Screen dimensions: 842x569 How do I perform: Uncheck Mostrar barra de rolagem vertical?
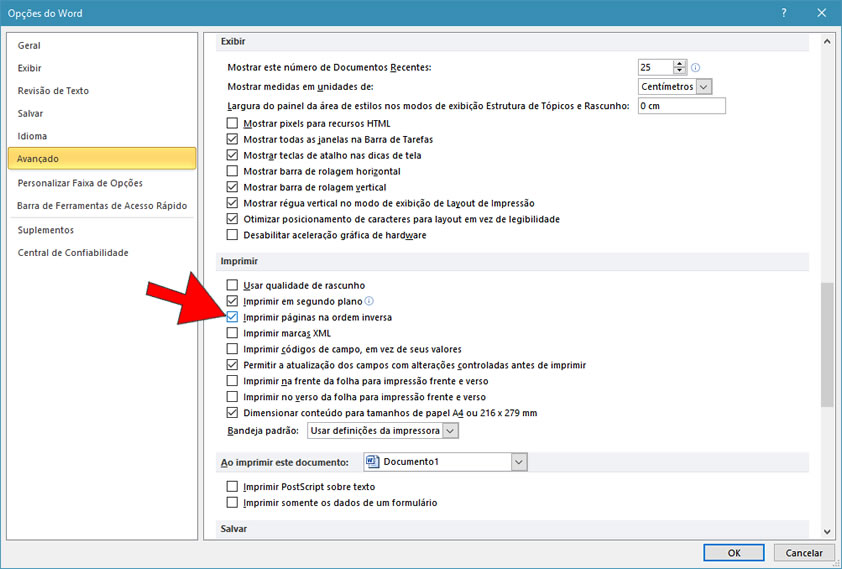click(x=232, y=187)
